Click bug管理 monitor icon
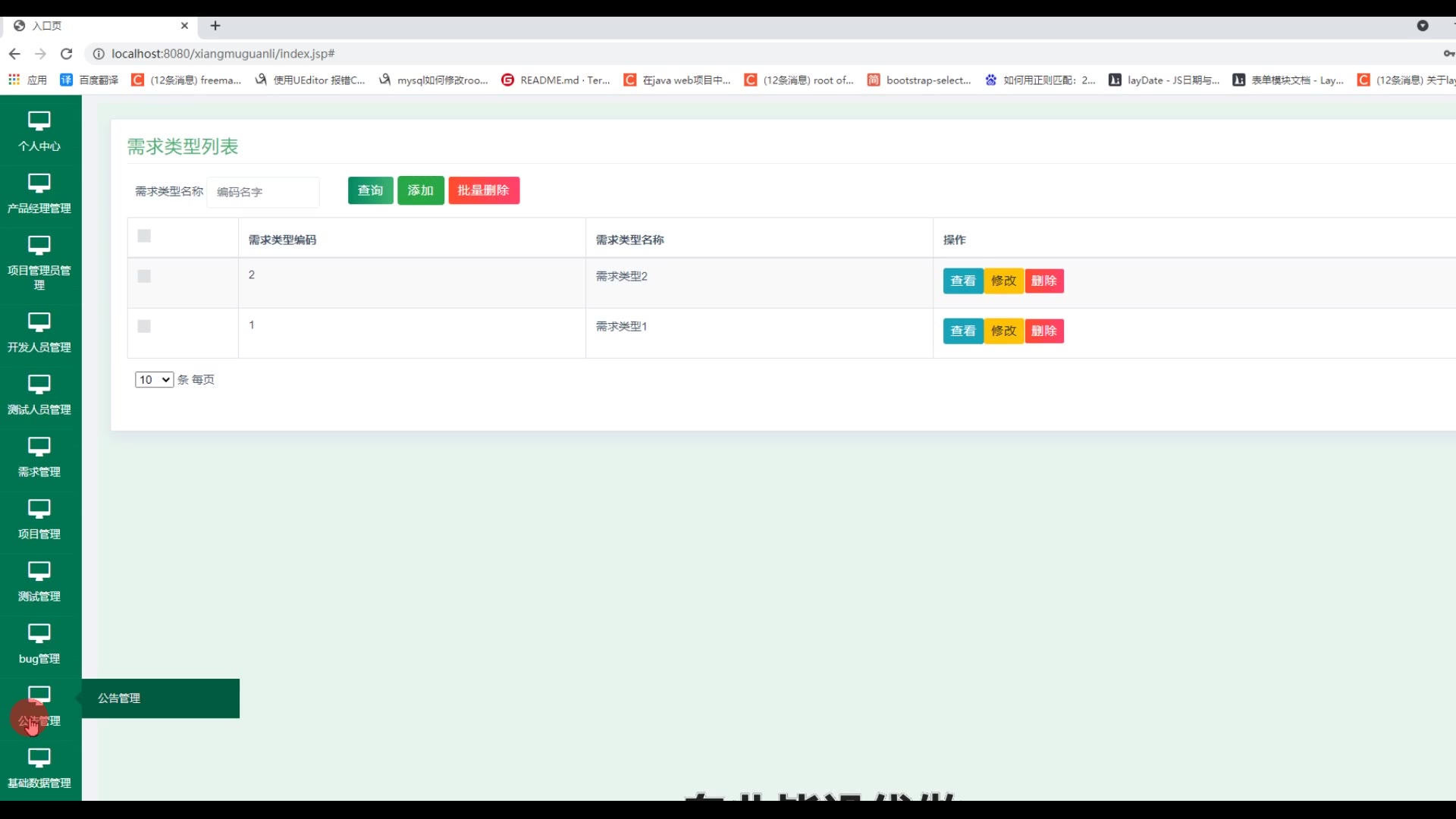Image resolution: width=1456 pixels, height=819 pixels. point(39,633)
